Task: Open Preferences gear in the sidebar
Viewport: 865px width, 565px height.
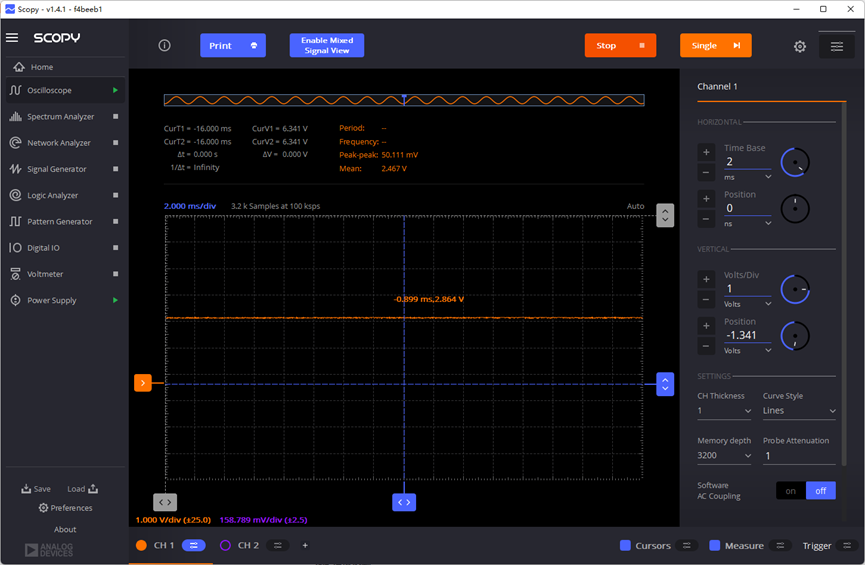Action: (x=43, y=508)
